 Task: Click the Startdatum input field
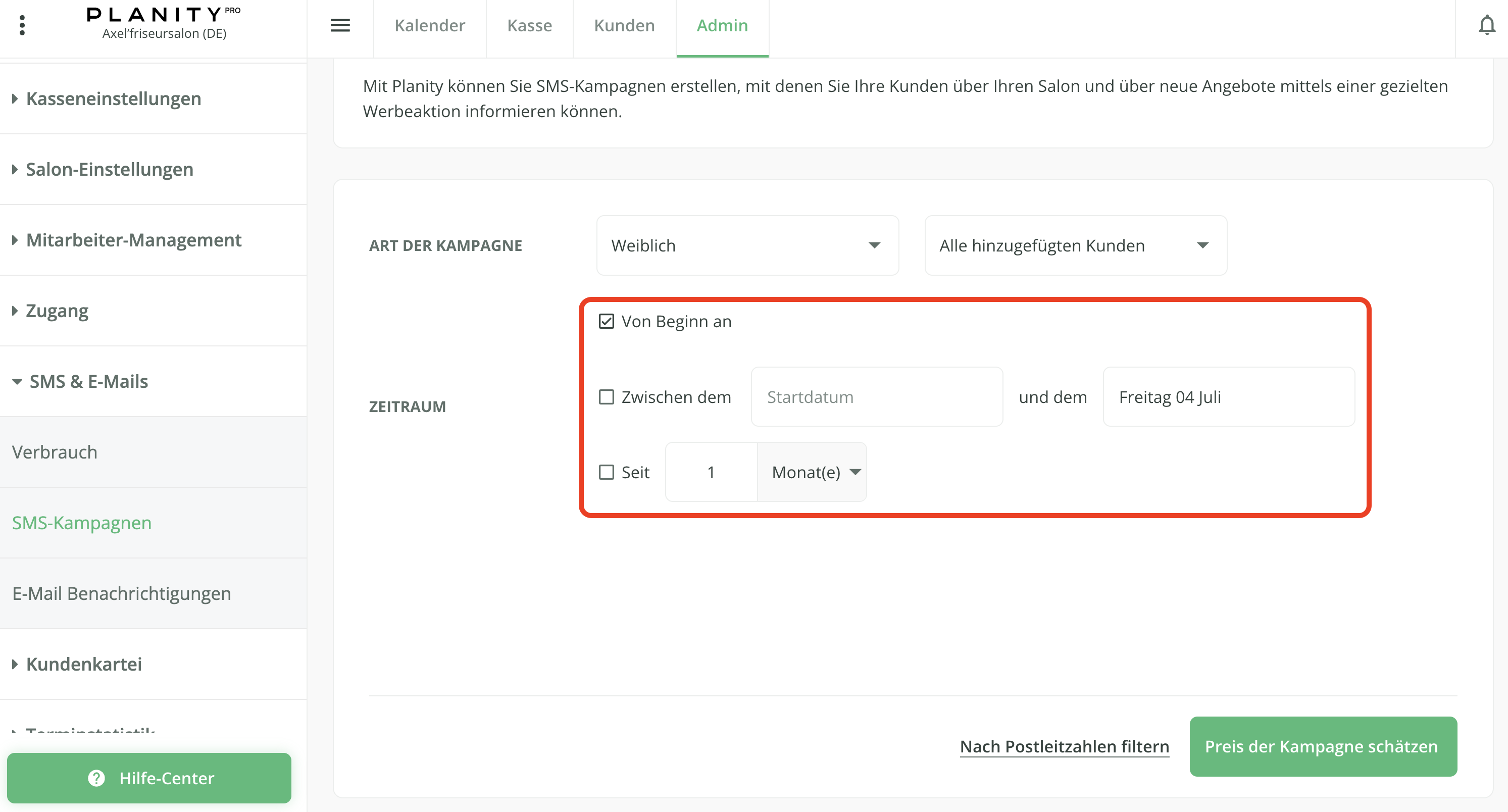(876, 397)
